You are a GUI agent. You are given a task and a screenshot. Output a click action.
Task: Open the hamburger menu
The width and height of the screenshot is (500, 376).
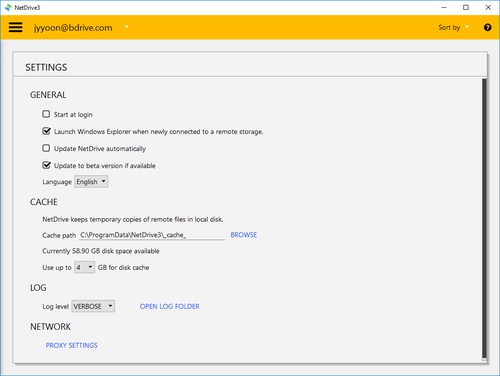pyautogui.click(x=15, y=27)
